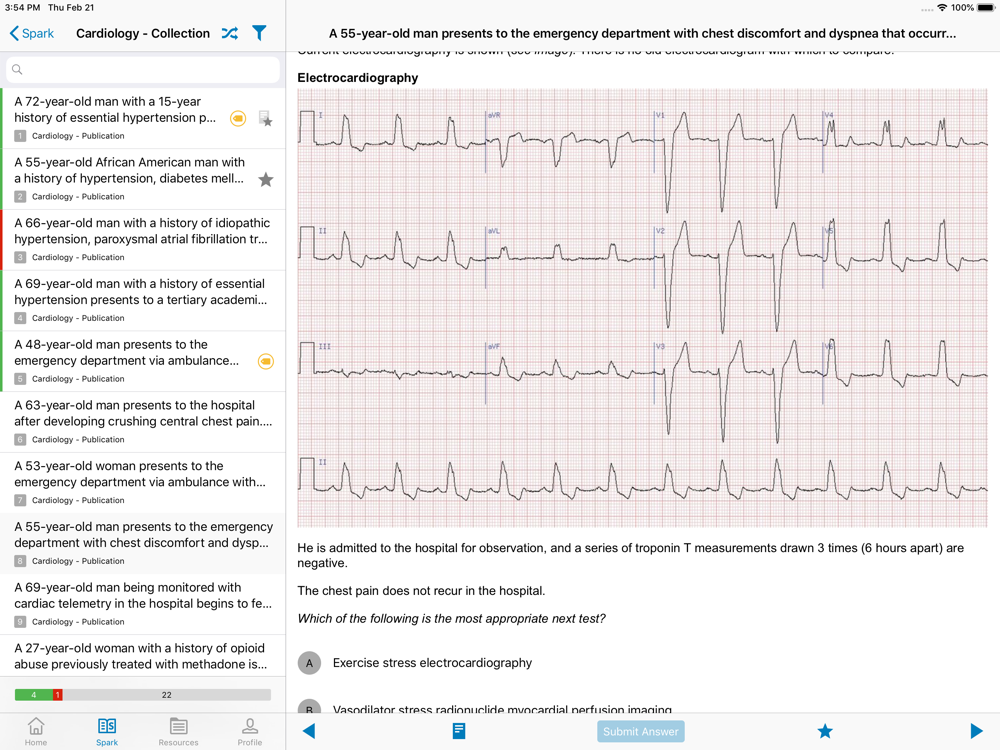Tap the yellow note badge on the 48-year-old man question
1000x750 pixels.
tap(266, 361)
